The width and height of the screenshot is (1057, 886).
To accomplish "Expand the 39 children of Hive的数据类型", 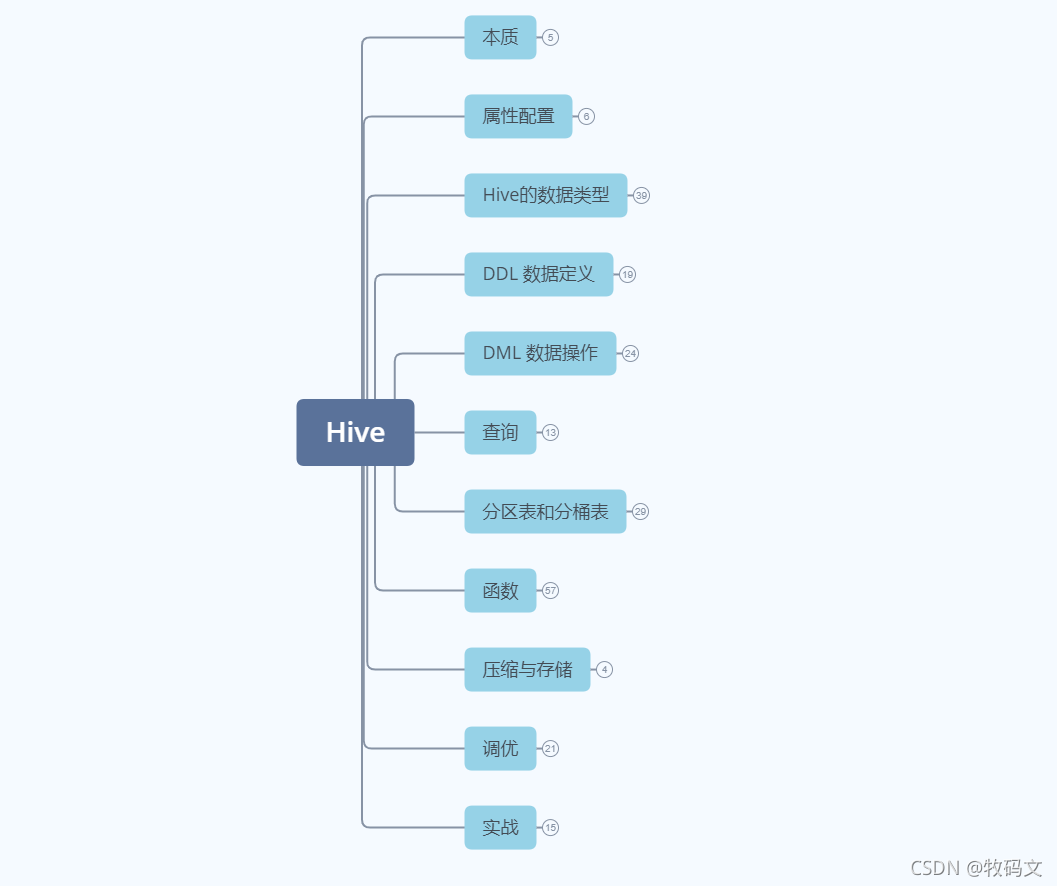I will (641, 196).
